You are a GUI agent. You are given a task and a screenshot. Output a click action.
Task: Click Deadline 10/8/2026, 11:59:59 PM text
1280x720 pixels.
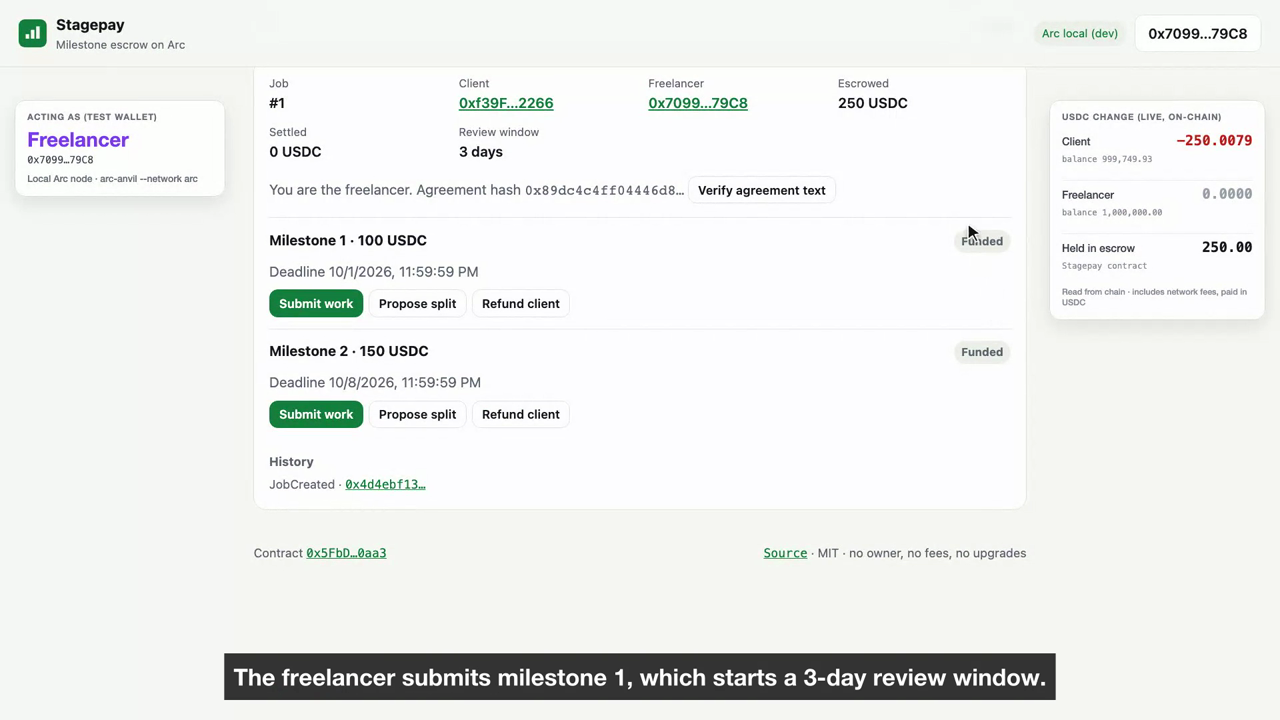click(375, 383)
